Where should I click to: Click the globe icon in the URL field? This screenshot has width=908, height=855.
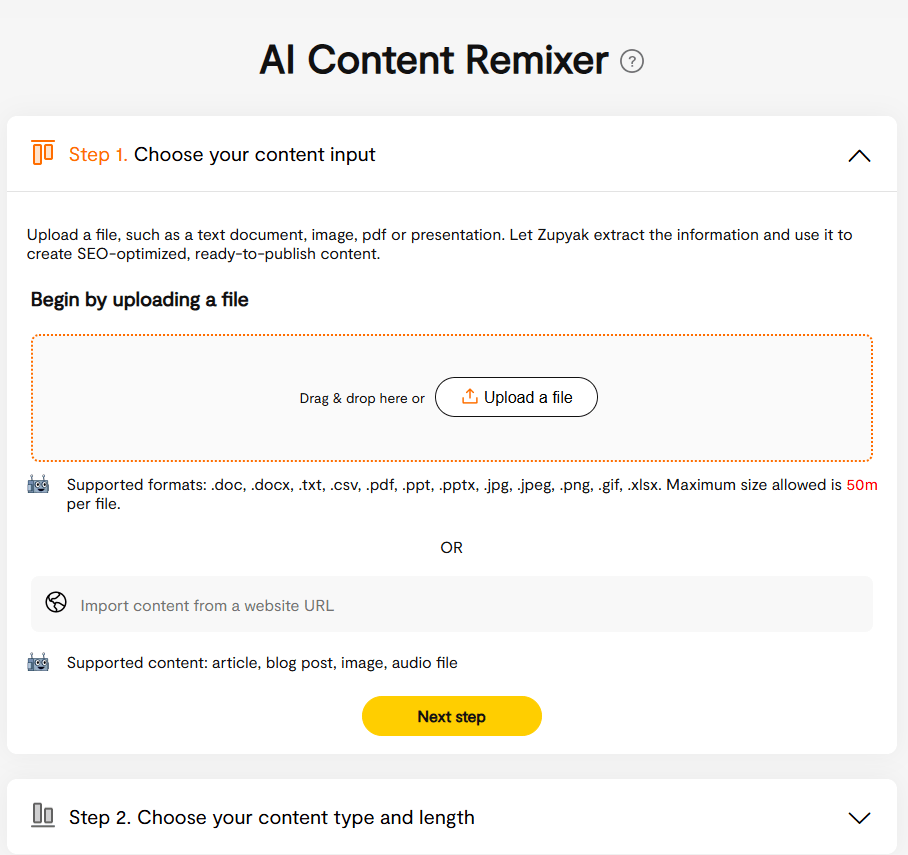56,602
